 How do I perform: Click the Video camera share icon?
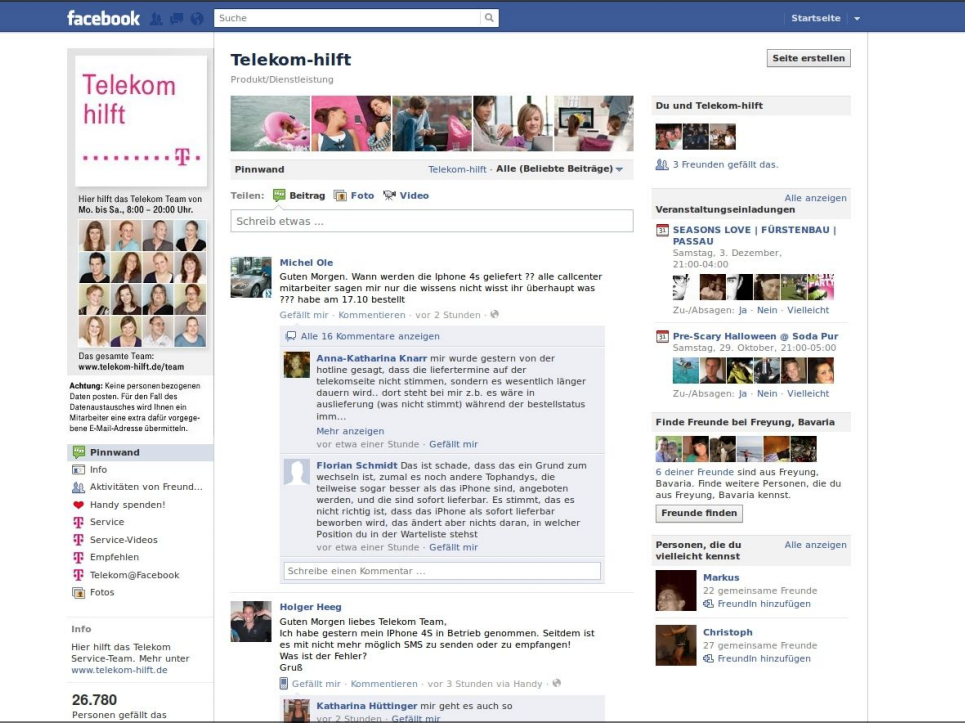[x=389, y=196]
